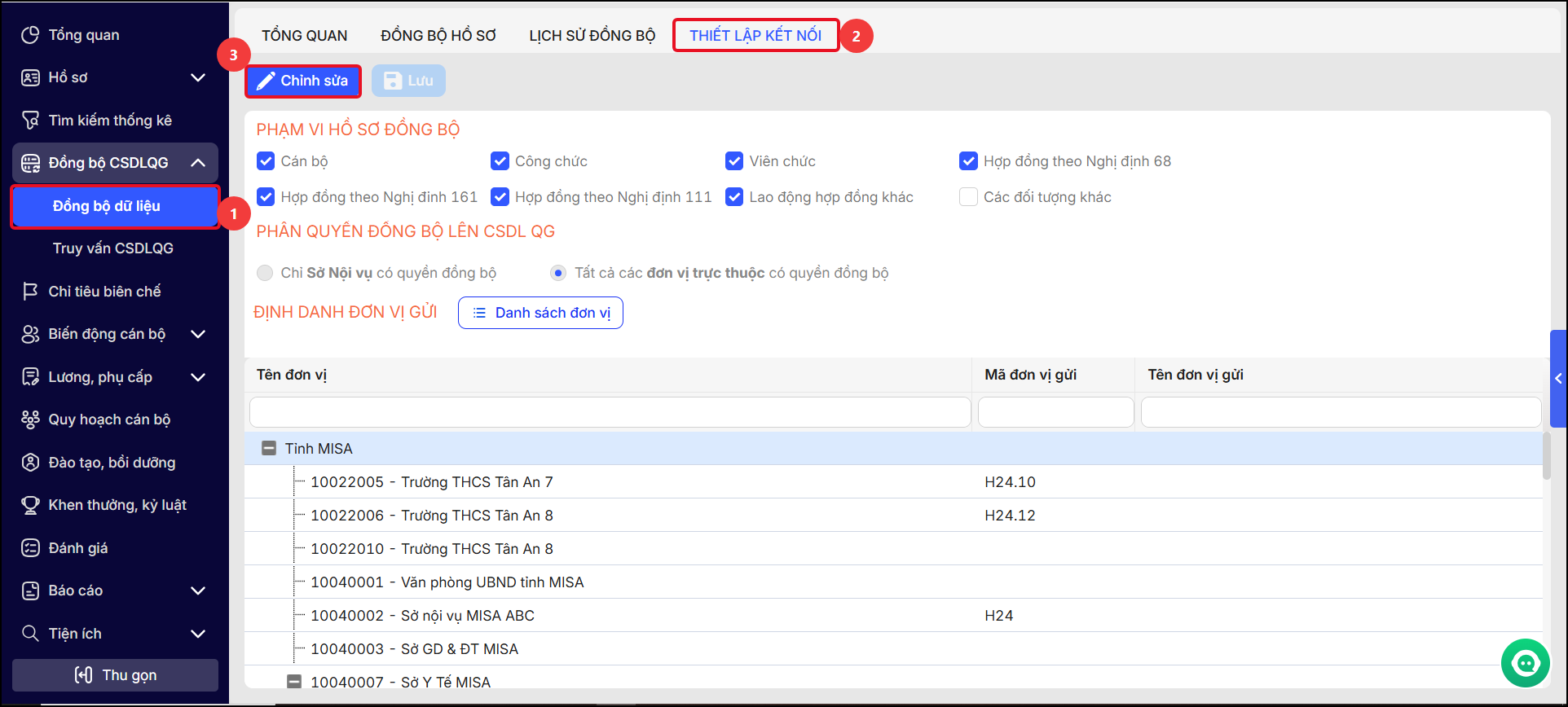Open Tìm kiếm thống kê
The height and width of the screenshot is (707, 1568).
[110, 121]
